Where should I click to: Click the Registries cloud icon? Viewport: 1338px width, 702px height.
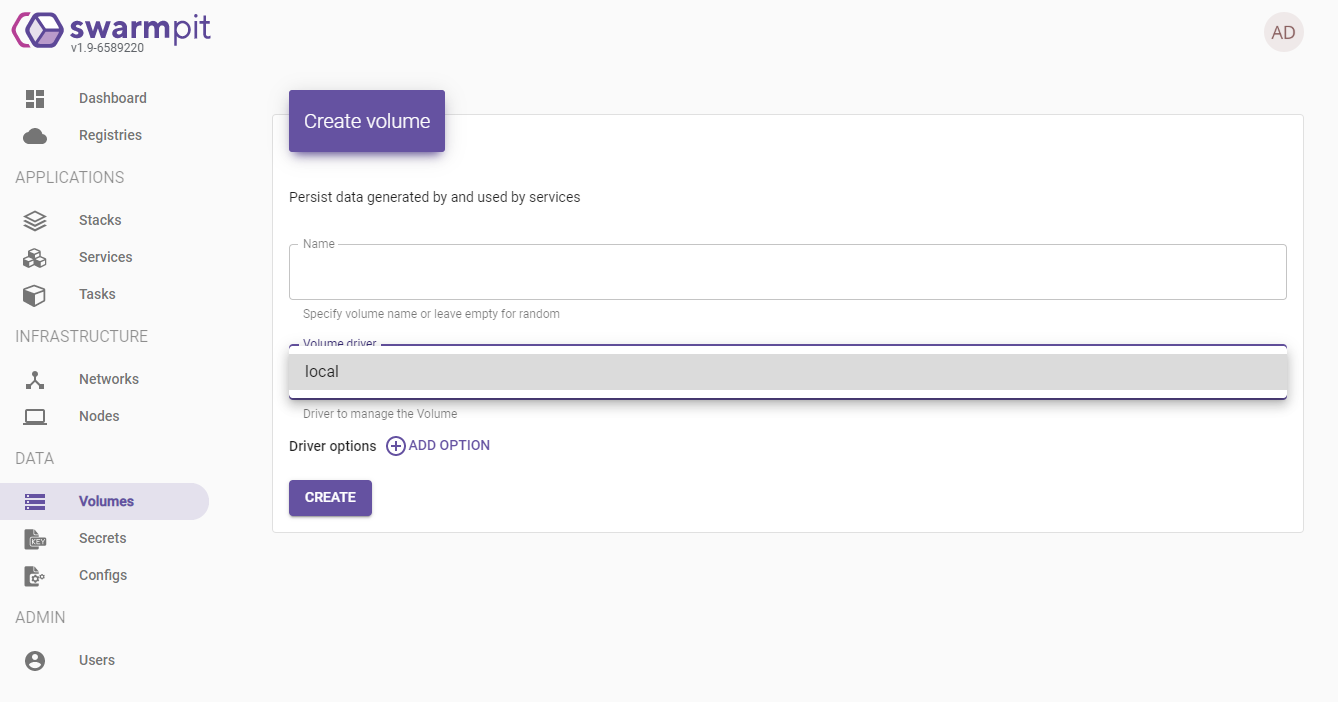35,136
